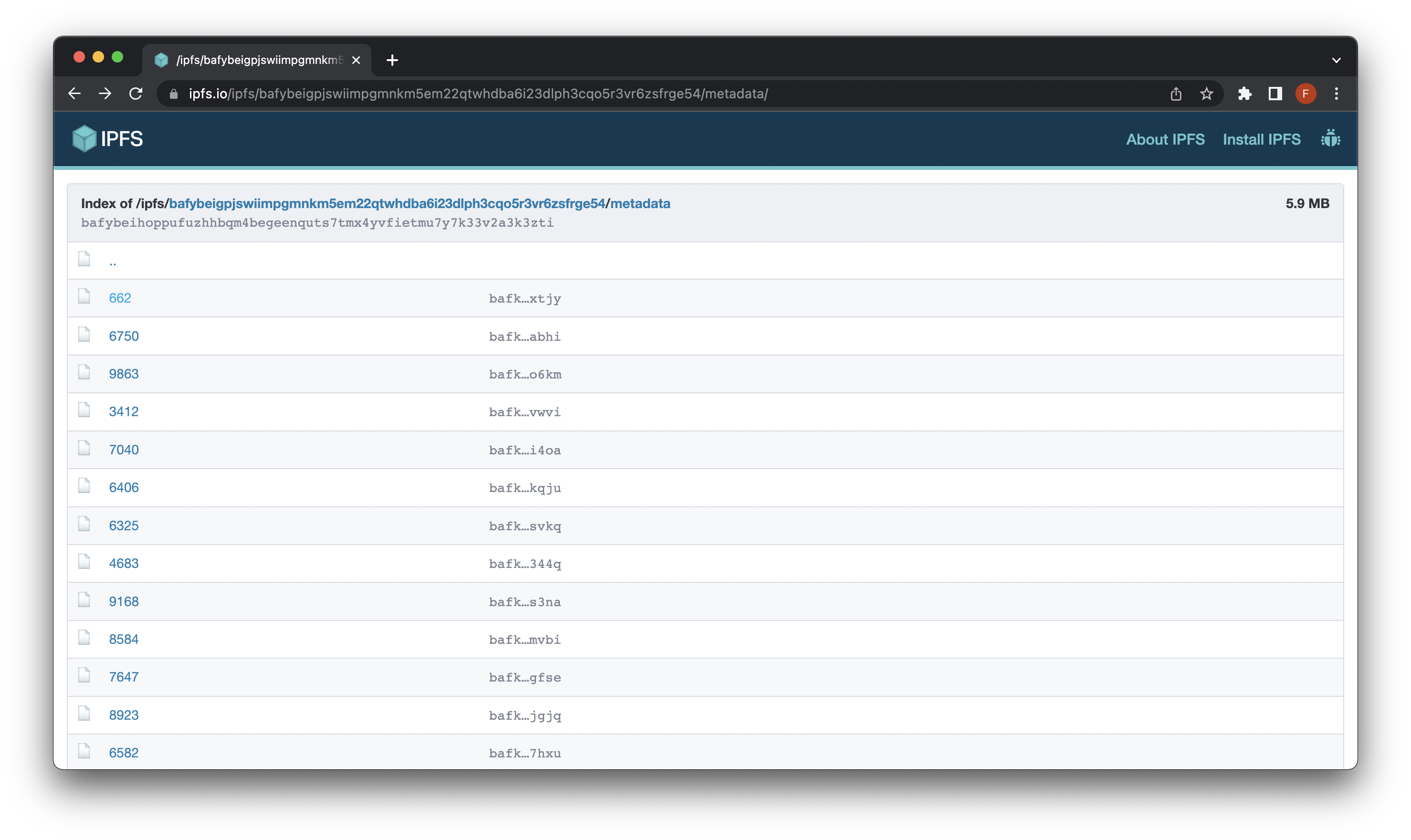The image size is (1411, 840).
Task: Bookmark this page with star icon
Action: (1207, 94)
